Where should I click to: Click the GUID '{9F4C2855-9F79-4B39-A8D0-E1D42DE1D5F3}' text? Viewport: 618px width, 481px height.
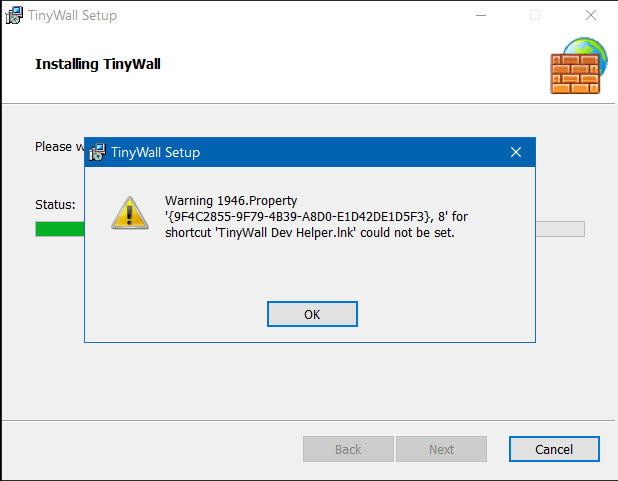(x=300, y=216)
